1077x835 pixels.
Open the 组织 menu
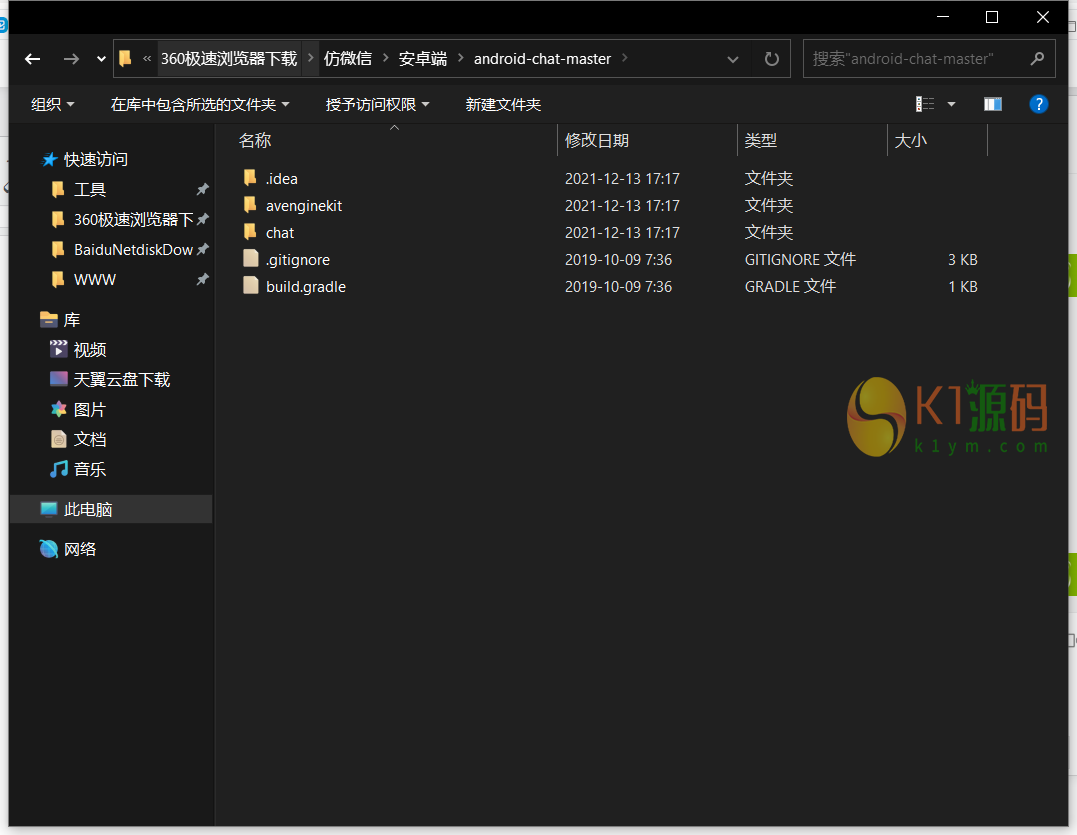(x=53, y=104)
